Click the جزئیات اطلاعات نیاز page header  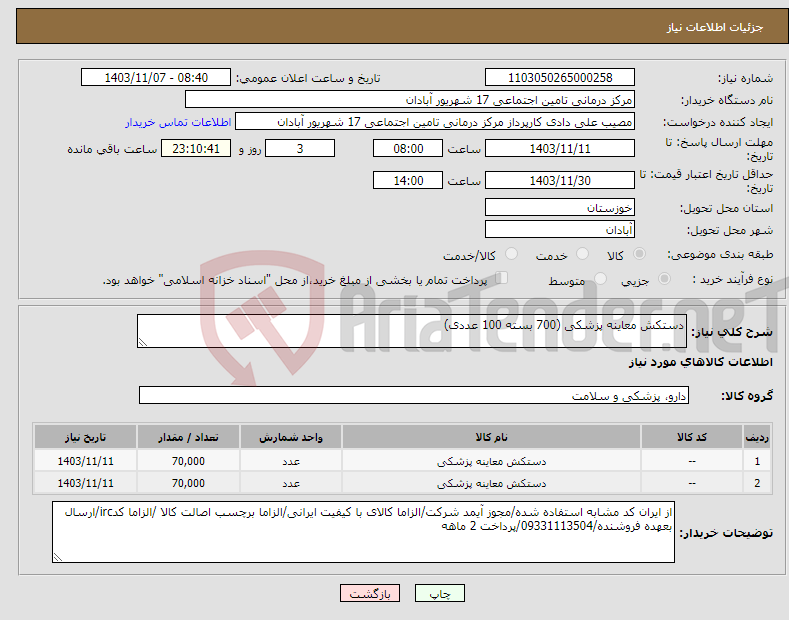point(715,27)
